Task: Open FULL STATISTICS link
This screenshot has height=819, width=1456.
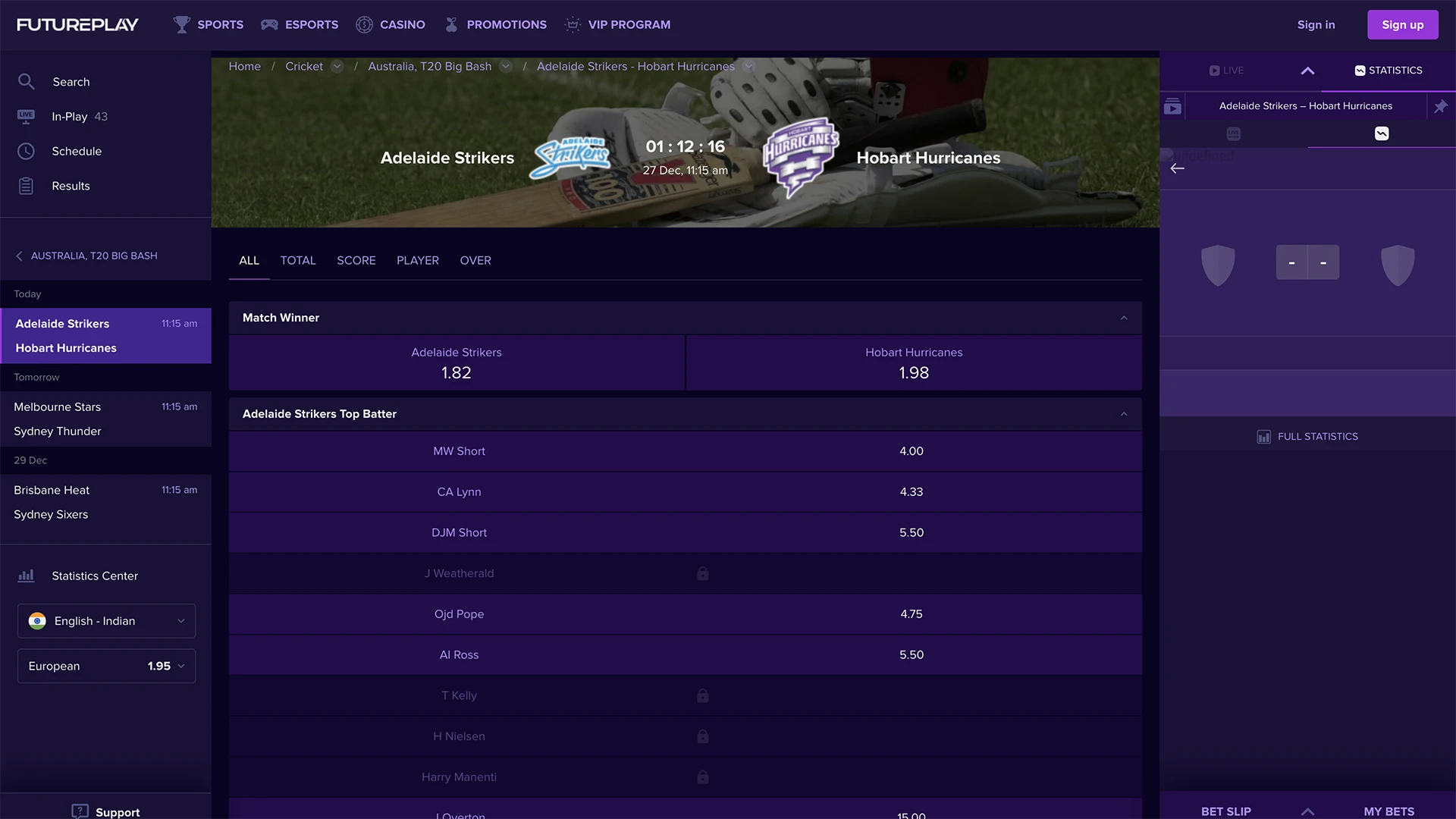Action: 1307,437
